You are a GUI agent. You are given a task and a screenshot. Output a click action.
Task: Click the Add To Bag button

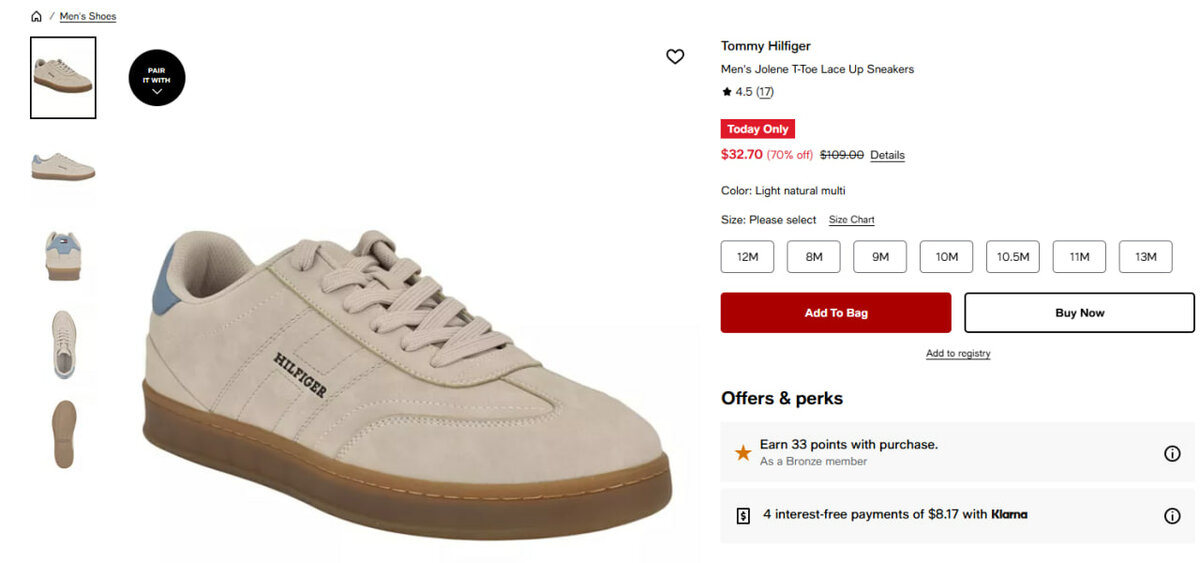836,313
